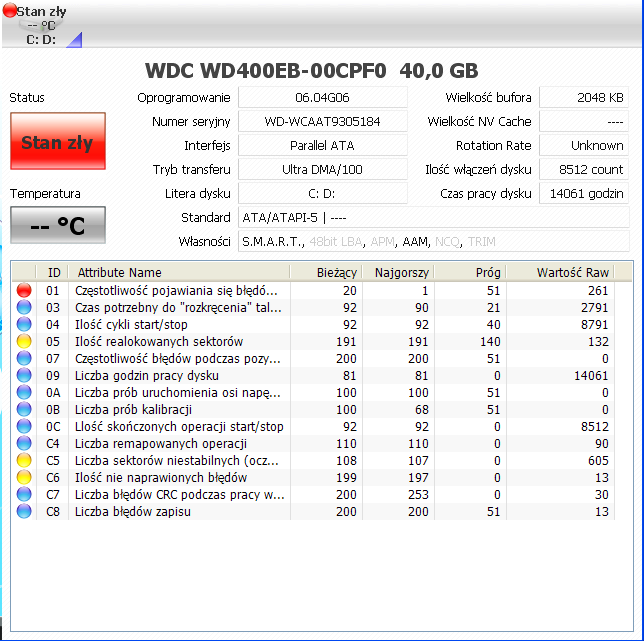Select row Liczba błędów zapisu
The width and height of the screenshot is (644, 641).
tap(313, 512)
